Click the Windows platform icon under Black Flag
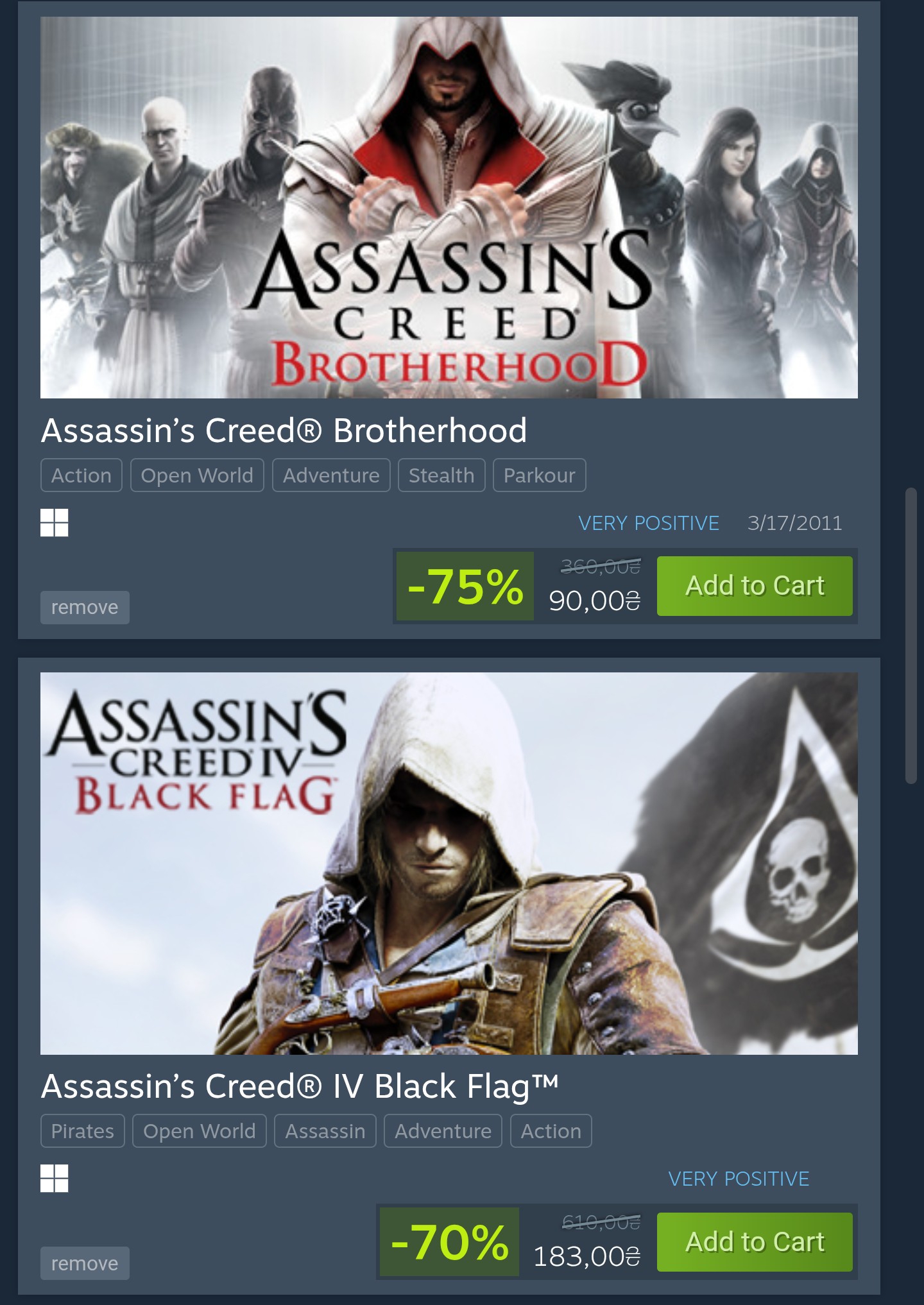The image size is (924, 1305). [54, 1178]
